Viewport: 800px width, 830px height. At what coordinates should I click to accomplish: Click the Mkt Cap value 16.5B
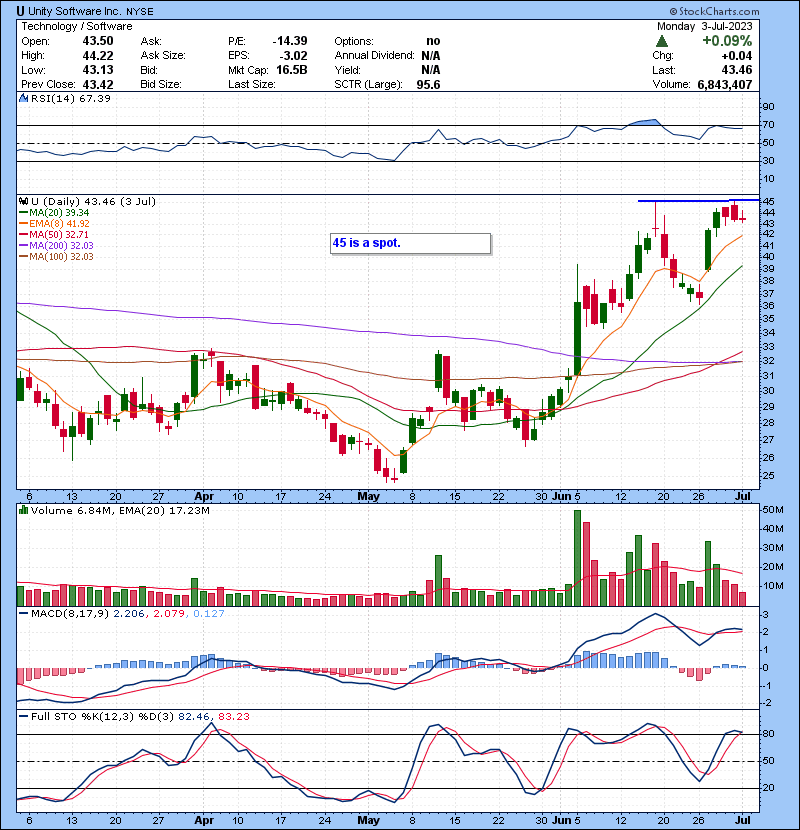pyautogui.click(x=292, y=70)
